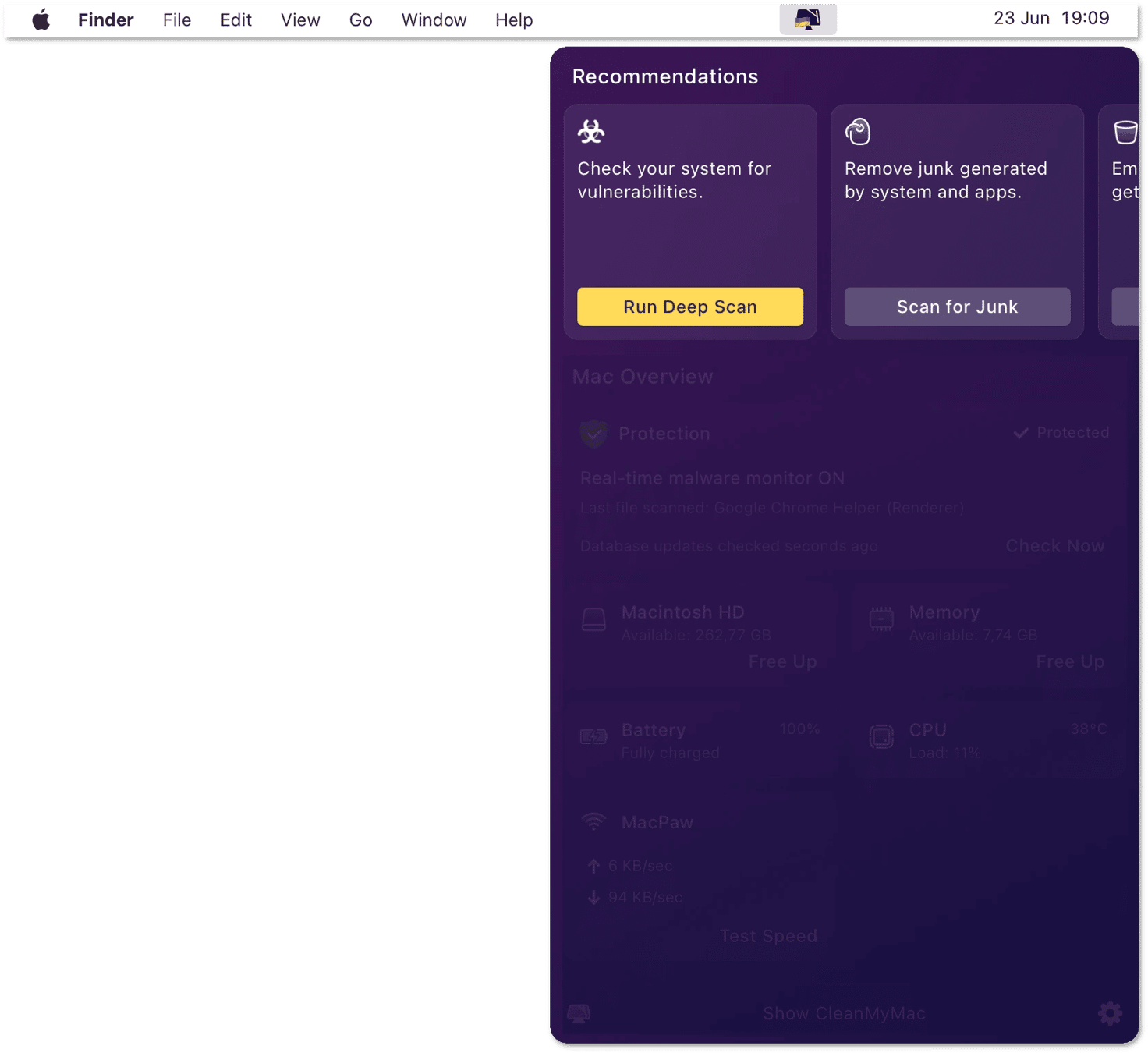Viewport: 1148px width, 1053px height.
Task: Click the download speed arrow icon
Action: coord(593,897)
